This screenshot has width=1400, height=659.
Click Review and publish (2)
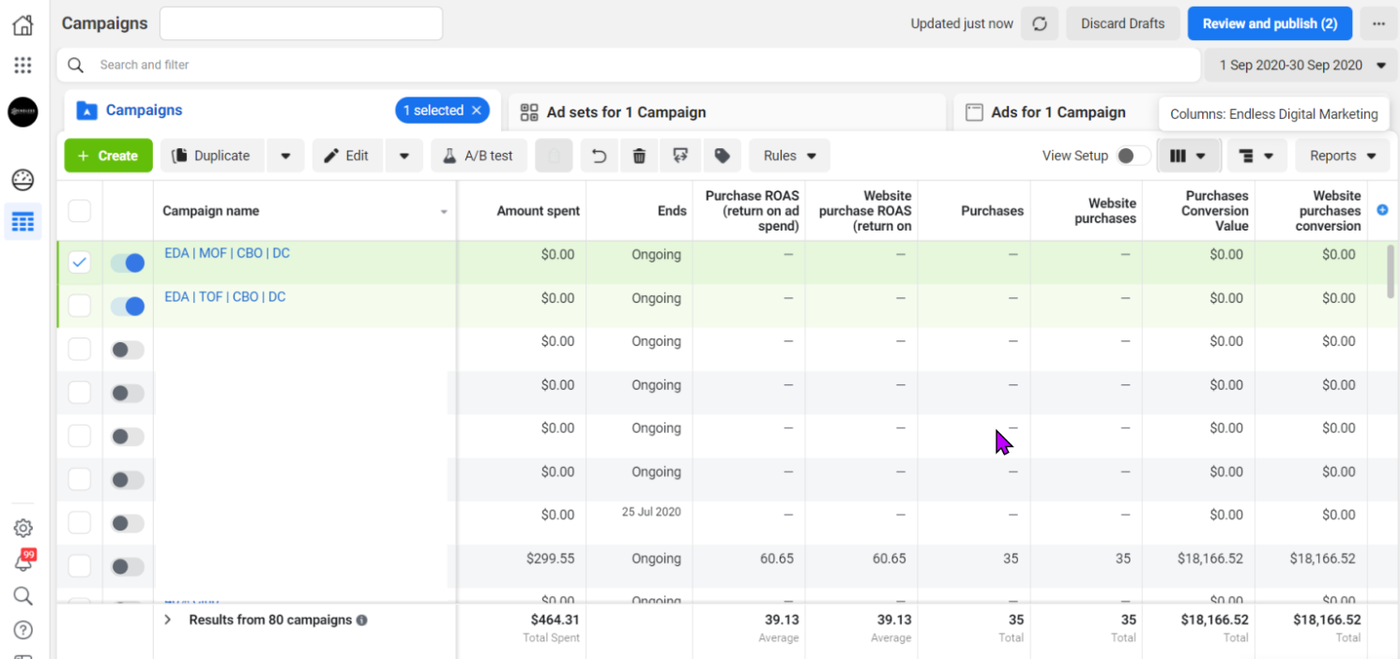(x=1270, y=24)
